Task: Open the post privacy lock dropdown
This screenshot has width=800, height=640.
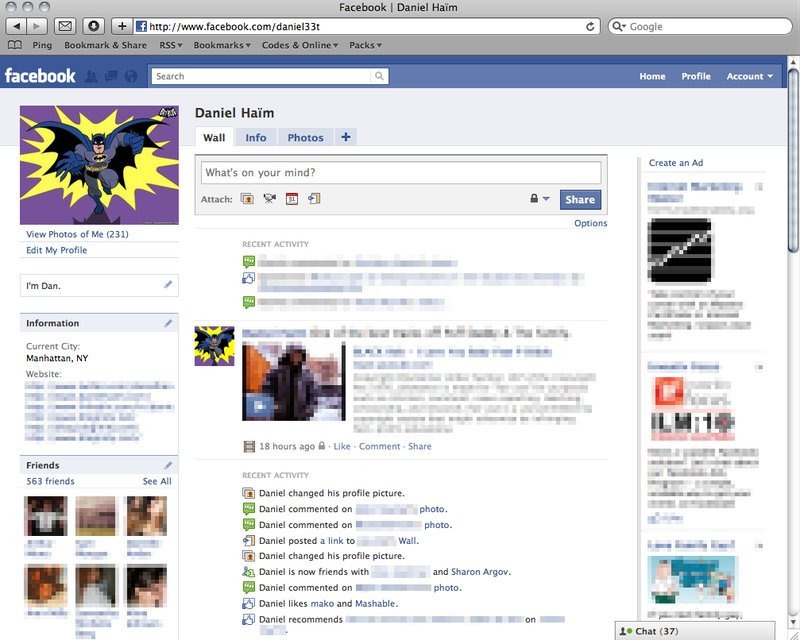Action: point(539,199)
